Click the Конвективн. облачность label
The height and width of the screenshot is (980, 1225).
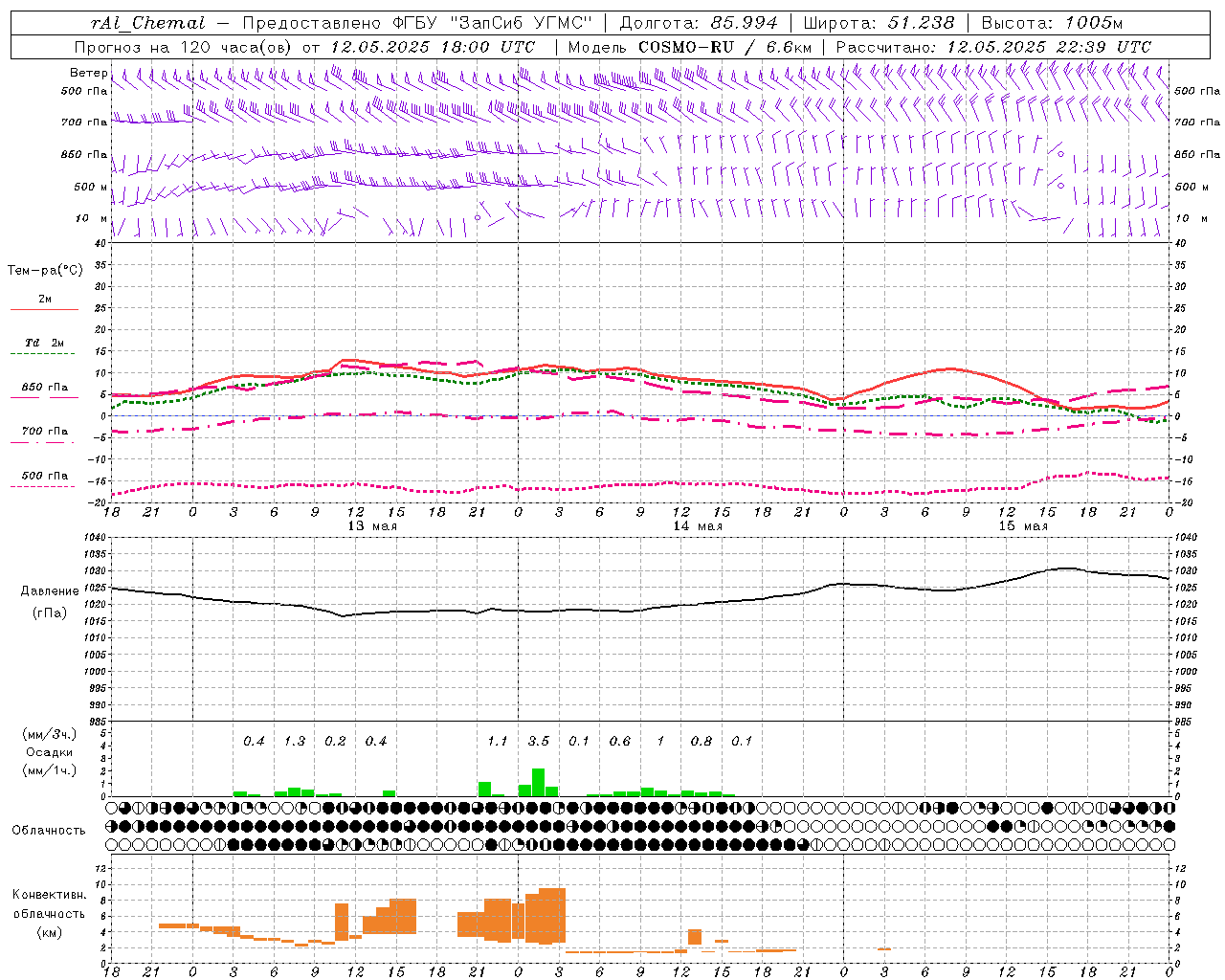point(49,904)
